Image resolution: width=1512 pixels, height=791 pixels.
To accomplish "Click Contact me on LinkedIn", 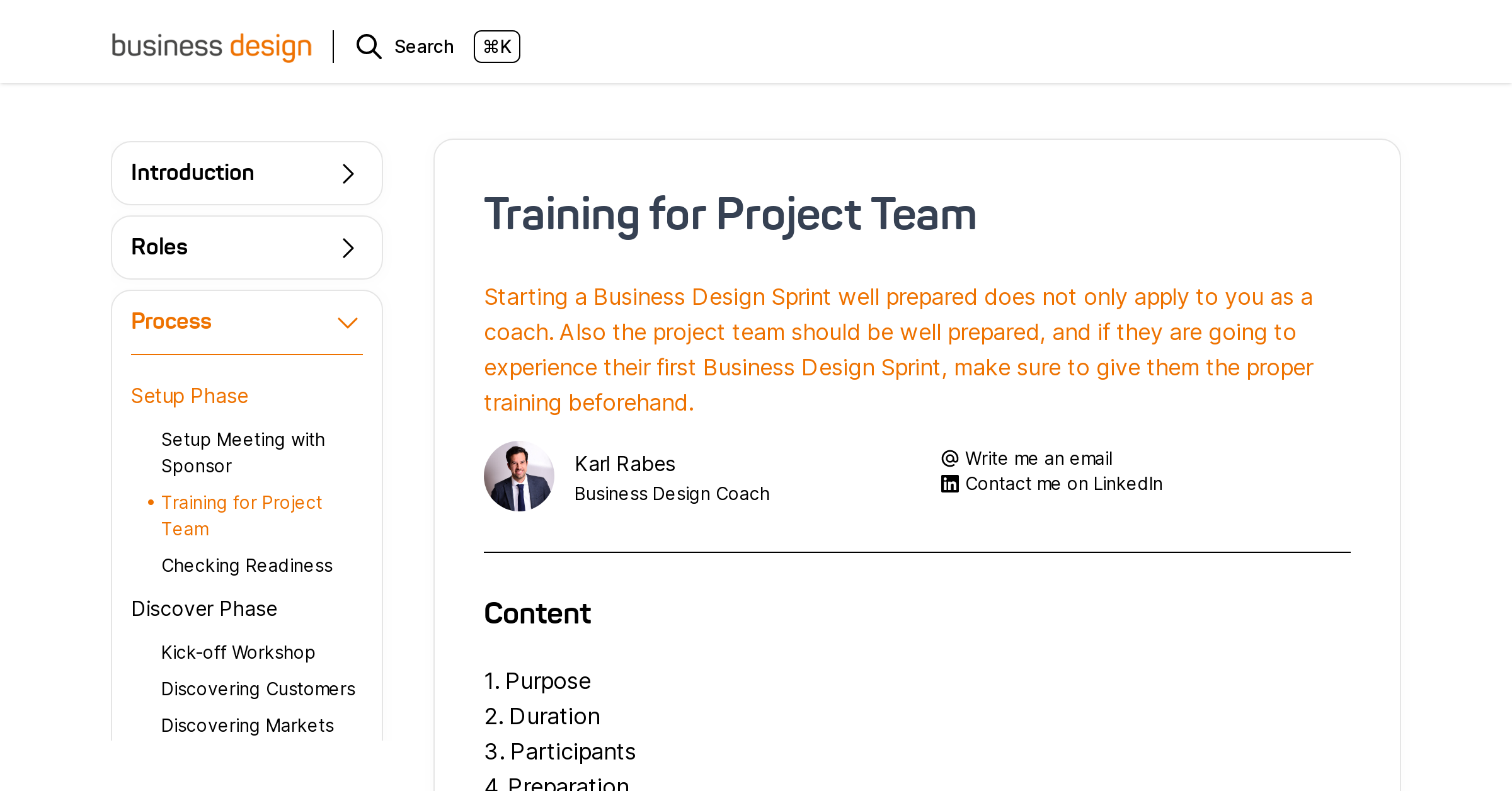I will click(1063, 483).
